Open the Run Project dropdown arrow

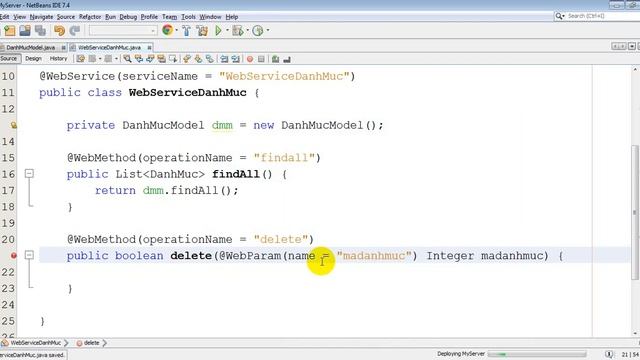point(227,31)
